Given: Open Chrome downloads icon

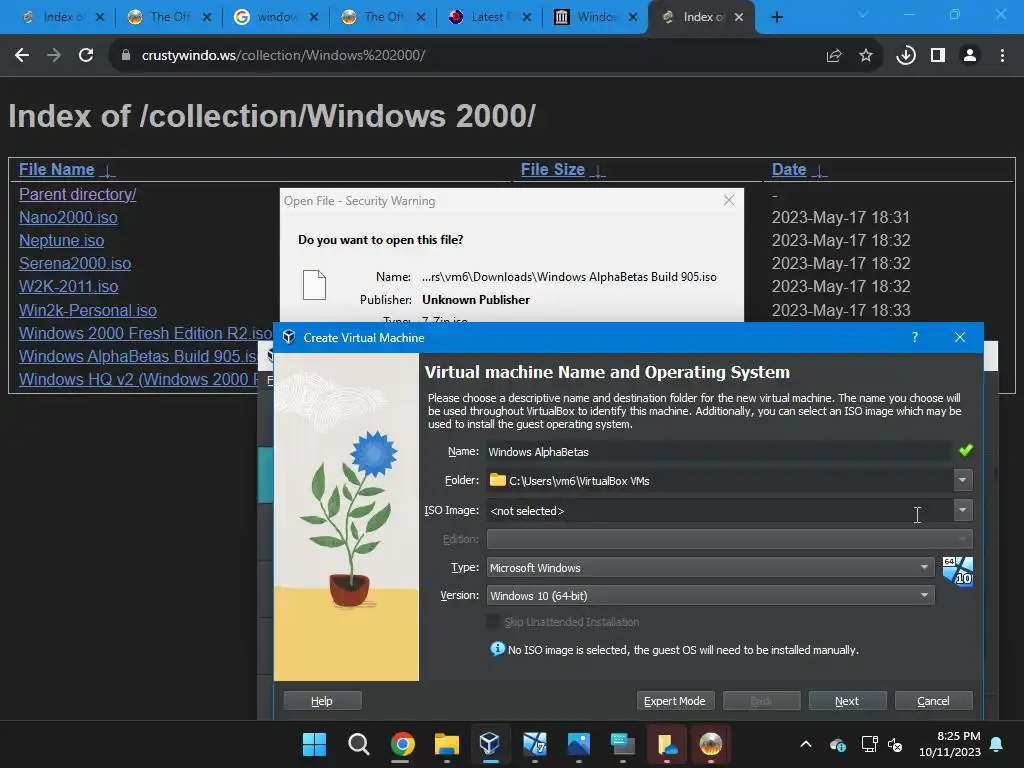Looking at the screenshot, I should tap(906, 56).
